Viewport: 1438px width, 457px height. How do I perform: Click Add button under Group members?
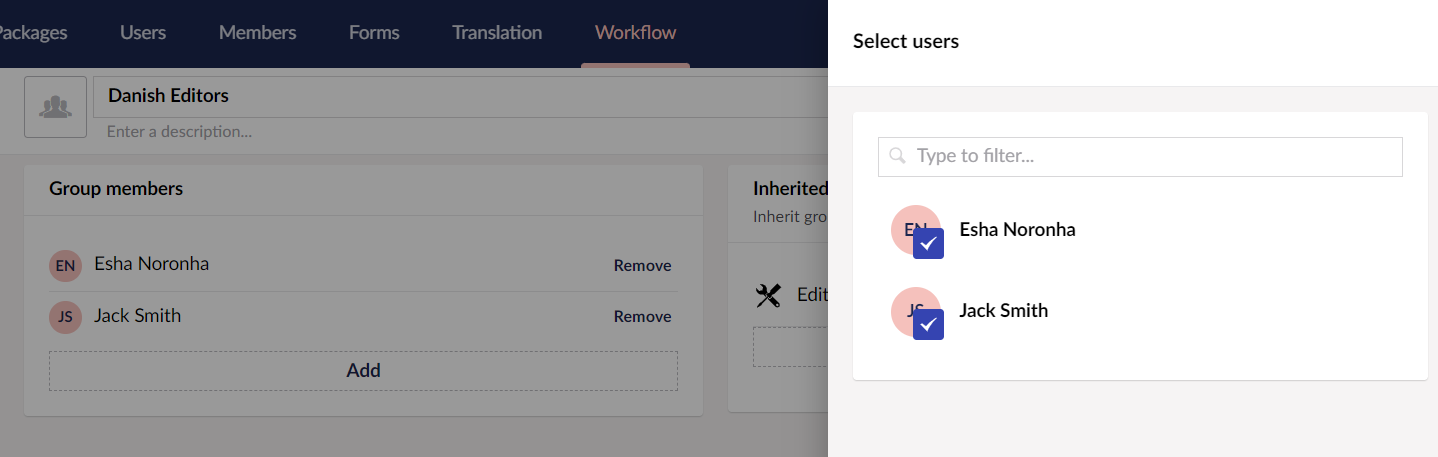[363, 371]
